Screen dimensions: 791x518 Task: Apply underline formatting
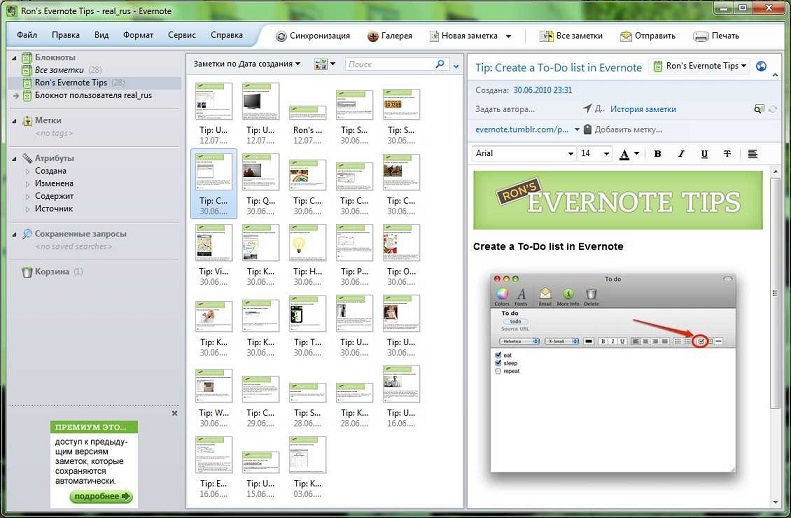click(704, 154)
